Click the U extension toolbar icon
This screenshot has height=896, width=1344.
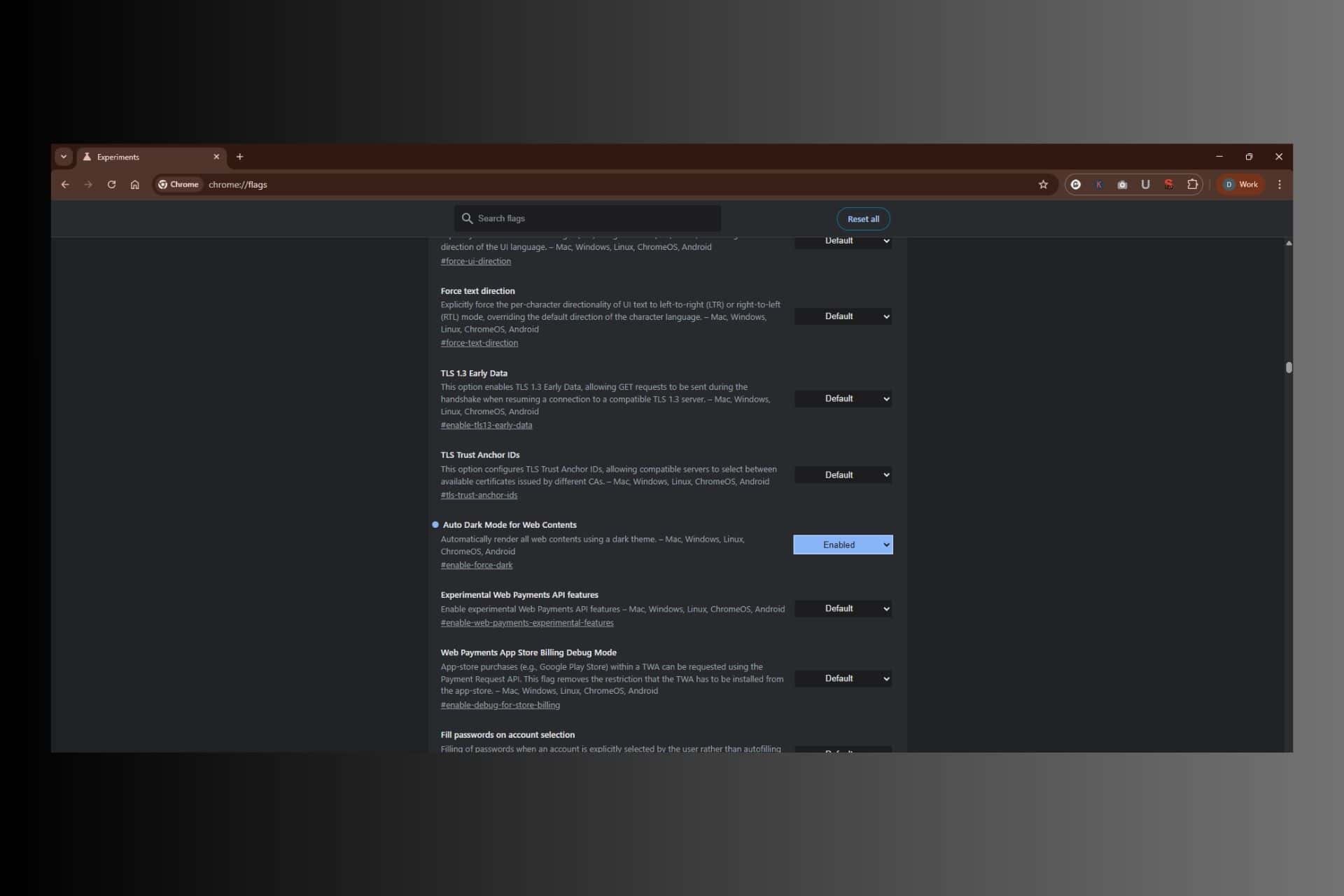[x=1145, y=184]
